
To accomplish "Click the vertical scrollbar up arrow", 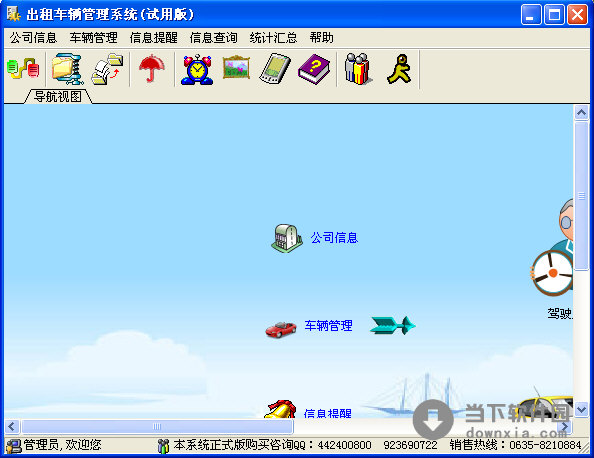I will [581, 113].
